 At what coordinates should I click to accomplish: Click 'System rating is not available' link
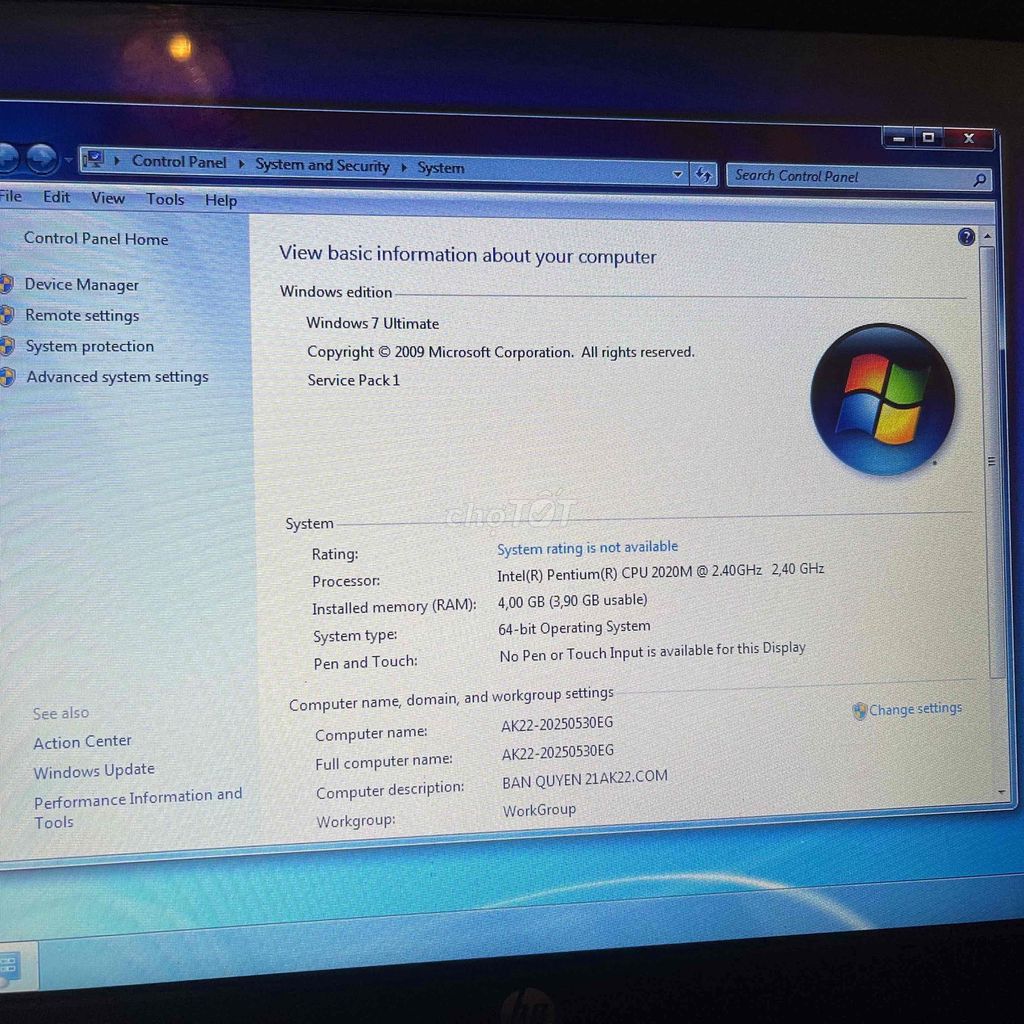588,547
